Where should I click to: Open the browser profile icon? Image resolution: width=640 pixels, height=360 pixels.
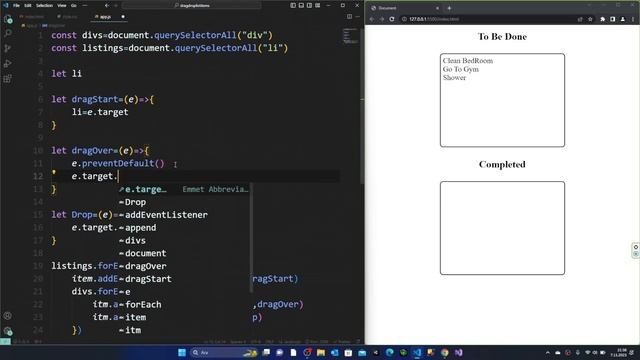click(x=623, y=19)
